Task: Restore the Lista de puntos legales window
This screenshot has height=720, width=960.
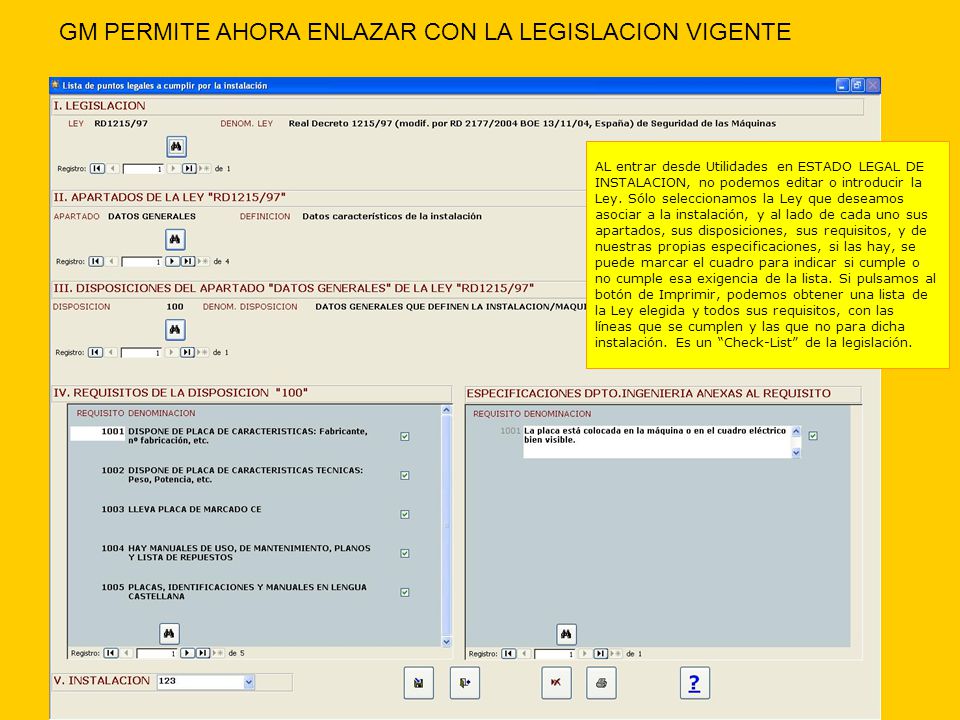Action: click(x=858, y=86)
